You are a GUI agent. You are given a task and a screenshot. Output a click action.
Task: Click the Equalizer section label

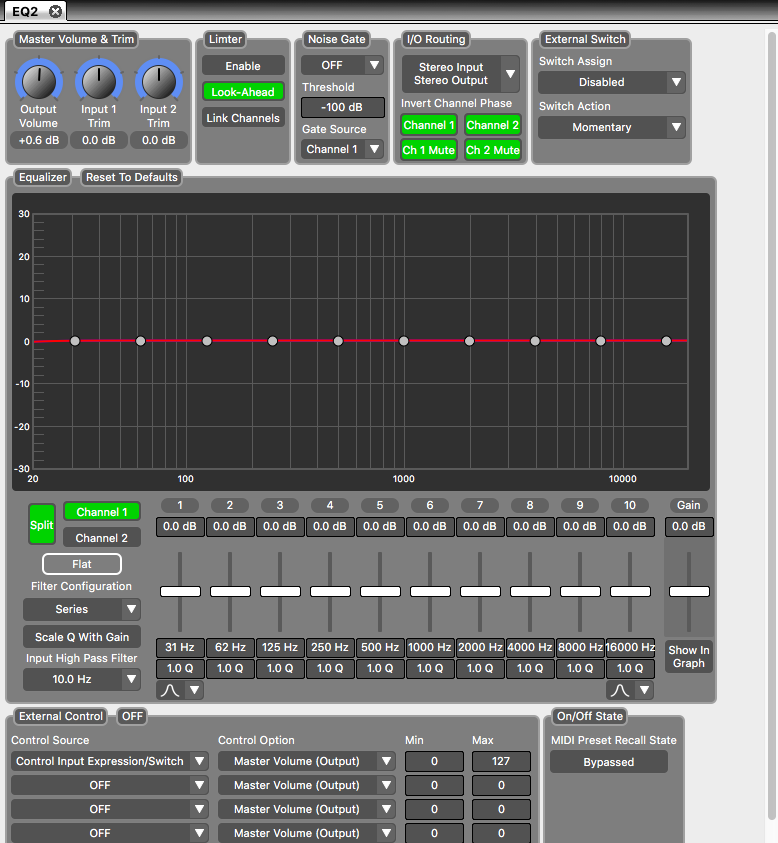click(x=43, y=177)
